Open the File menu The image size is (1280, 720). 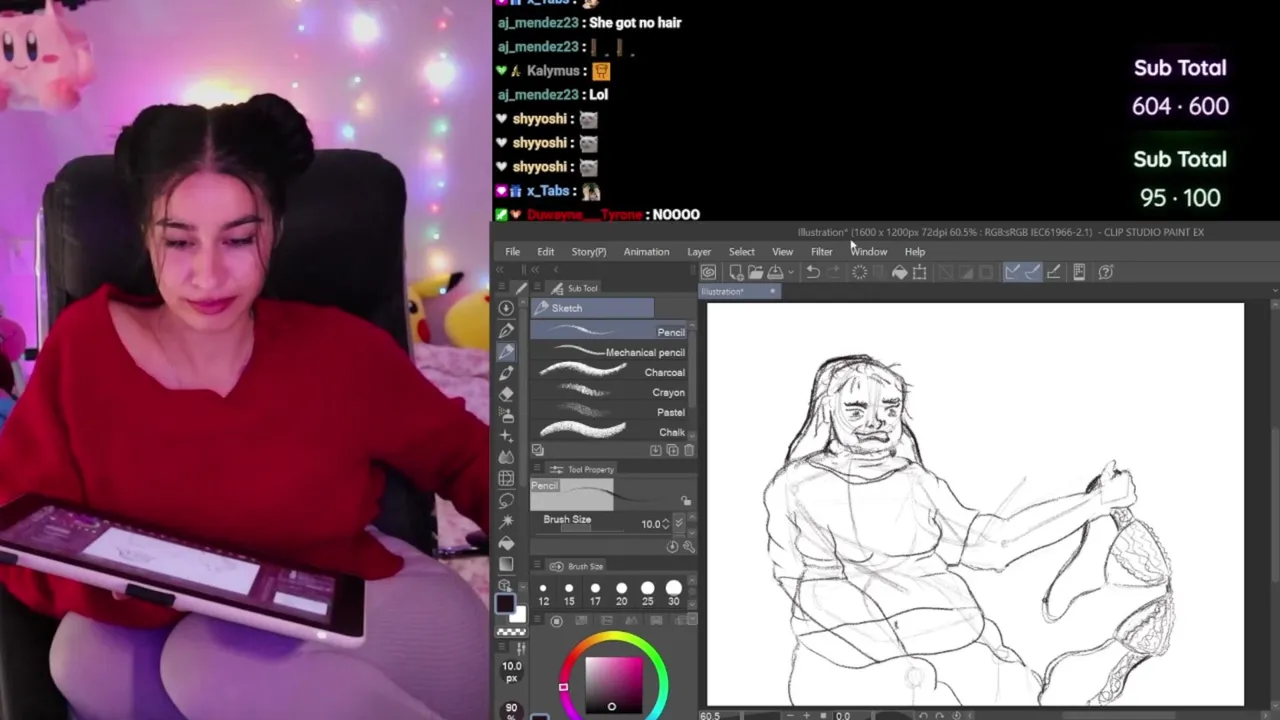[512, 252]
